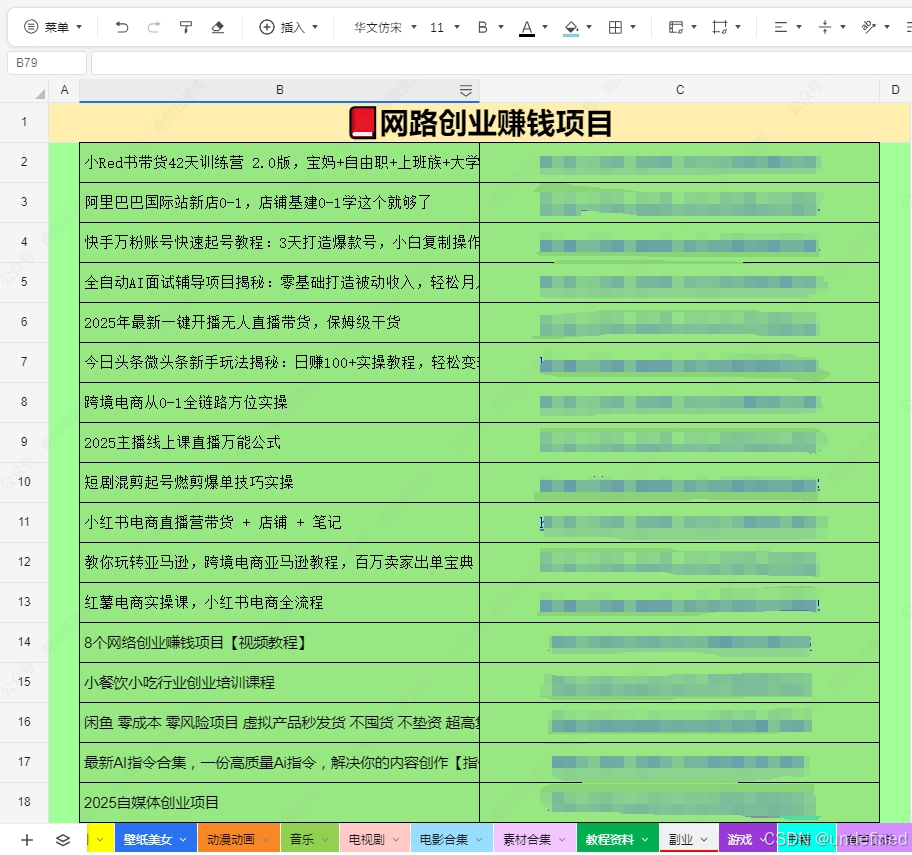Select the 短剧混剪起号燃剪爆单技巧实操 cell
912x855 pixels.
pos(280,482)
